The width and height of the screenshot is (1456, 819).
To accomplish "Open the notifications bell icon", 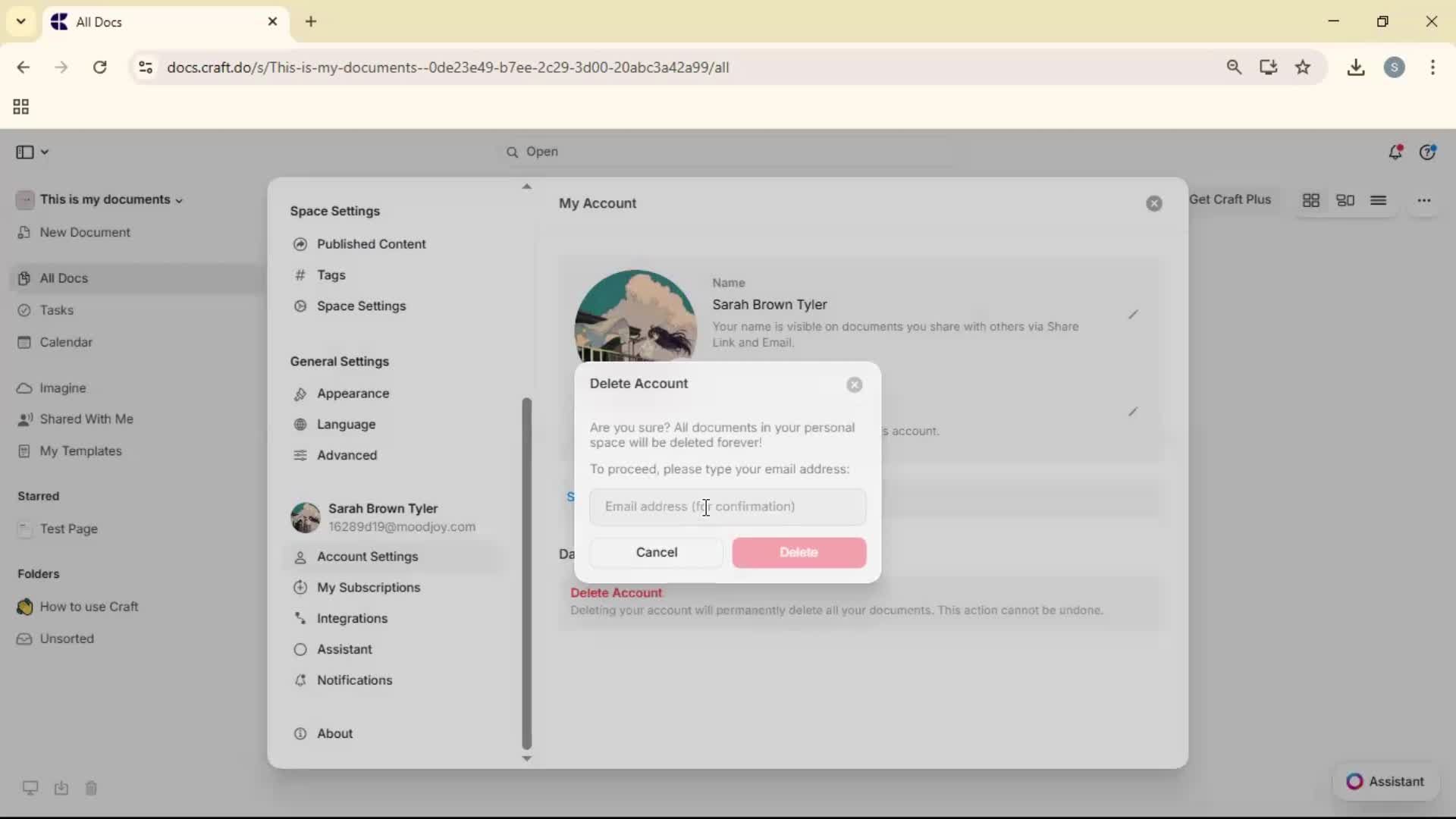I will (x=1395, y=152).
